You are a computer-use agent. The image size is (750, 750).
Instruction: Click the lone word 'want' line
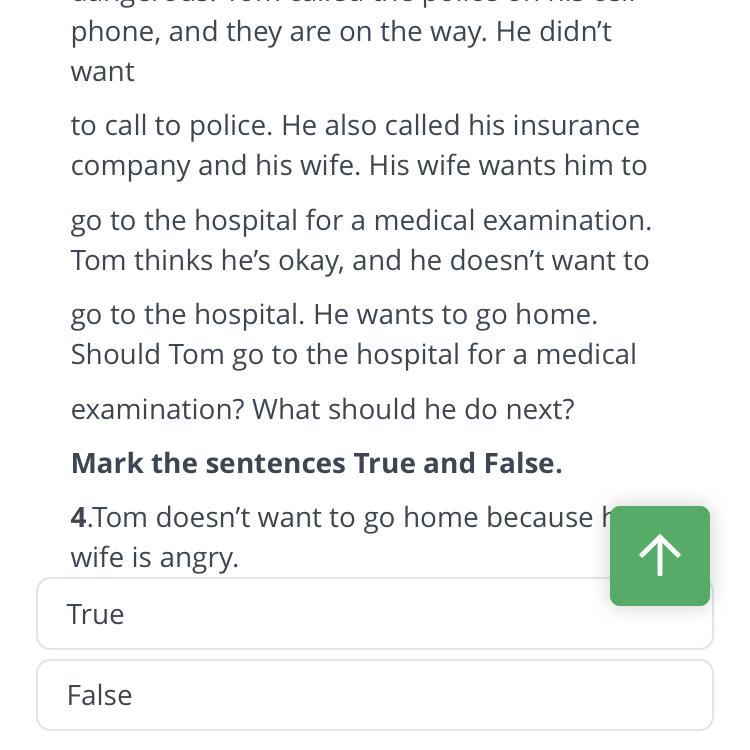coord(102,72)
